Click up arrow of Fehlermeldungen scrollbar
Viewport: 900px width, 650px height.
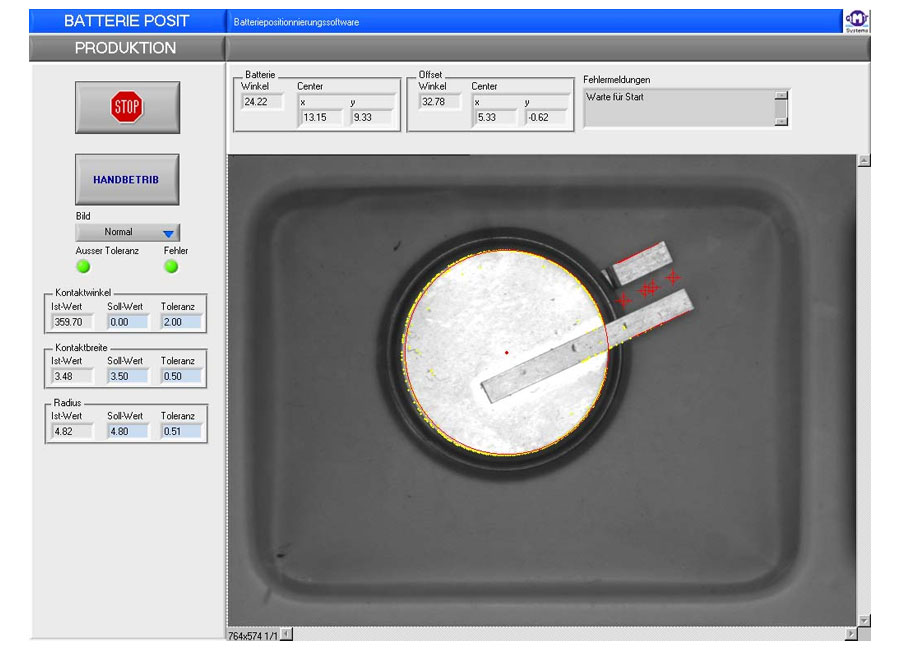coord(781,96)
